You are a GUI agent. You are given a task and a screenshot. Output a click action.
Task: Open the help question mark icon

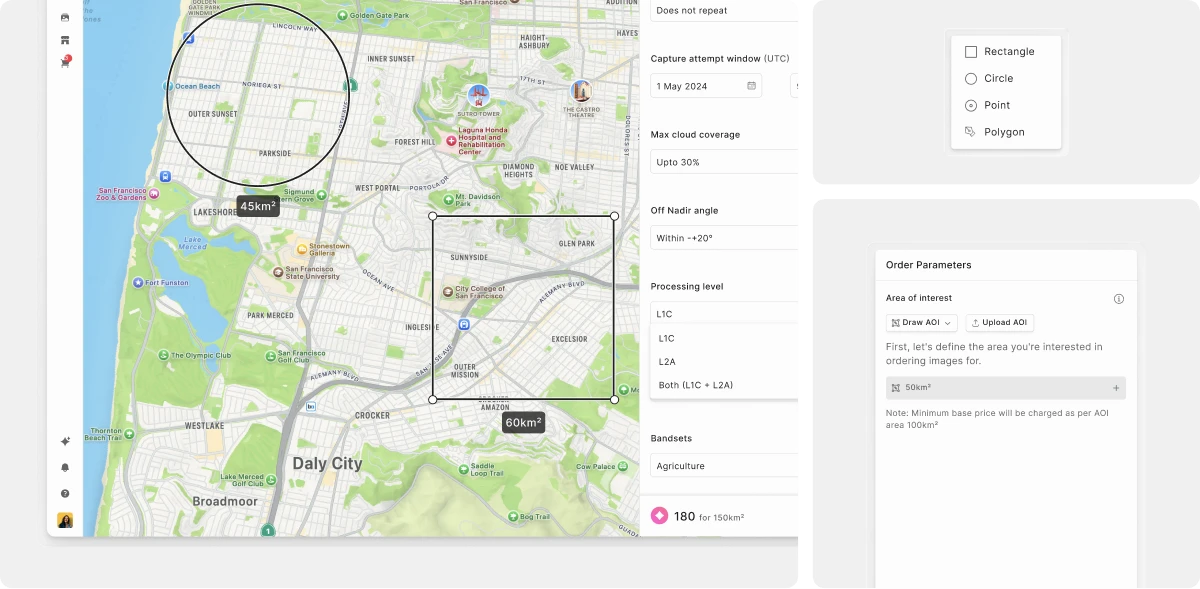(x=65, y=493)
